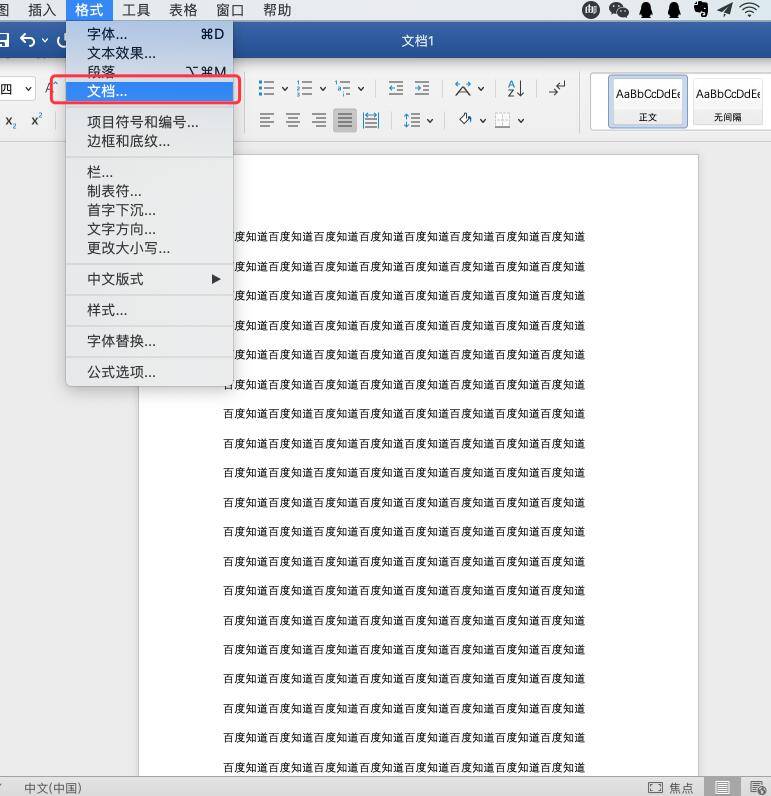Switch to print layout view in status bar

(722, 787)
